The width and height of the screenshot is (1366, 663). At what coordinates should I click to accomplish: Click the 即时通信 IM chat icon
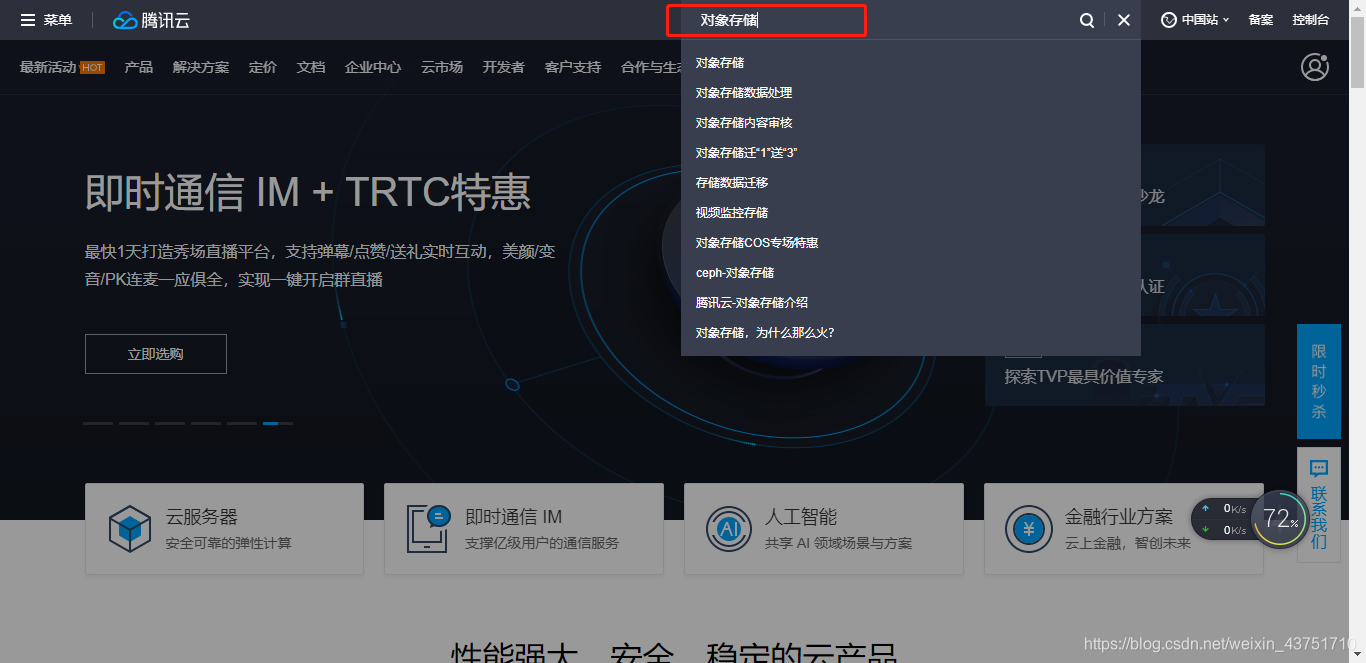(429, 529)
